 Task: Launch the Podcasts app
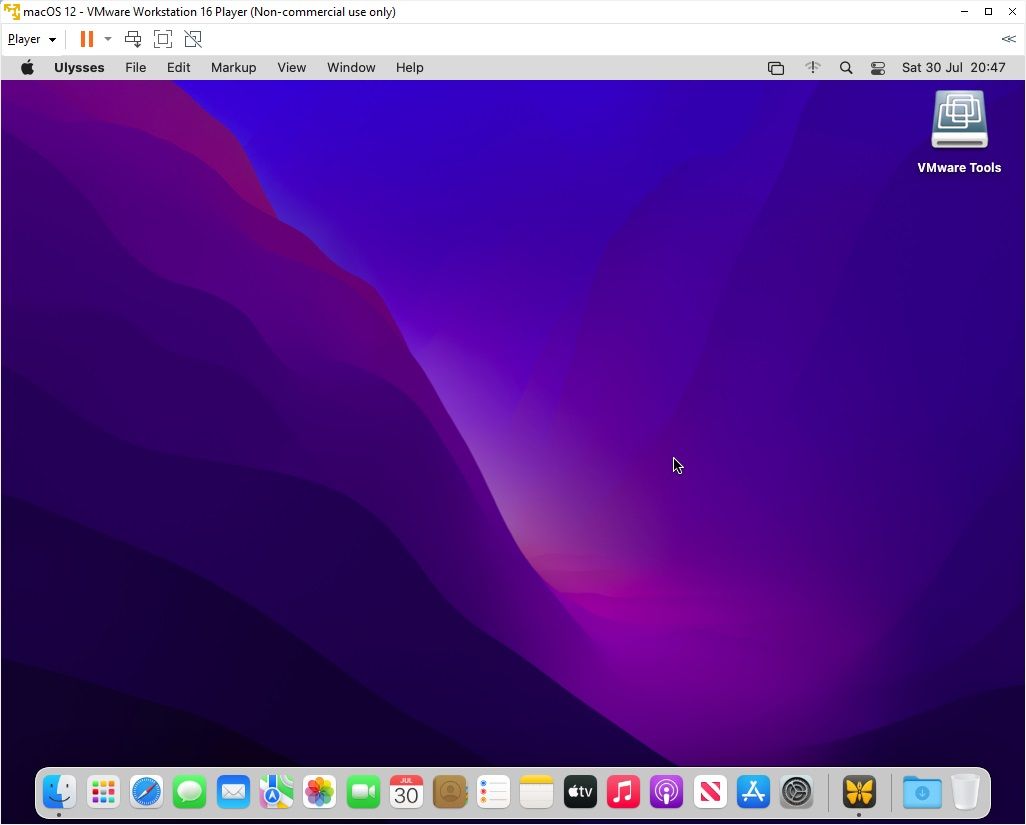pyautogui.click(x=666, y=791)
